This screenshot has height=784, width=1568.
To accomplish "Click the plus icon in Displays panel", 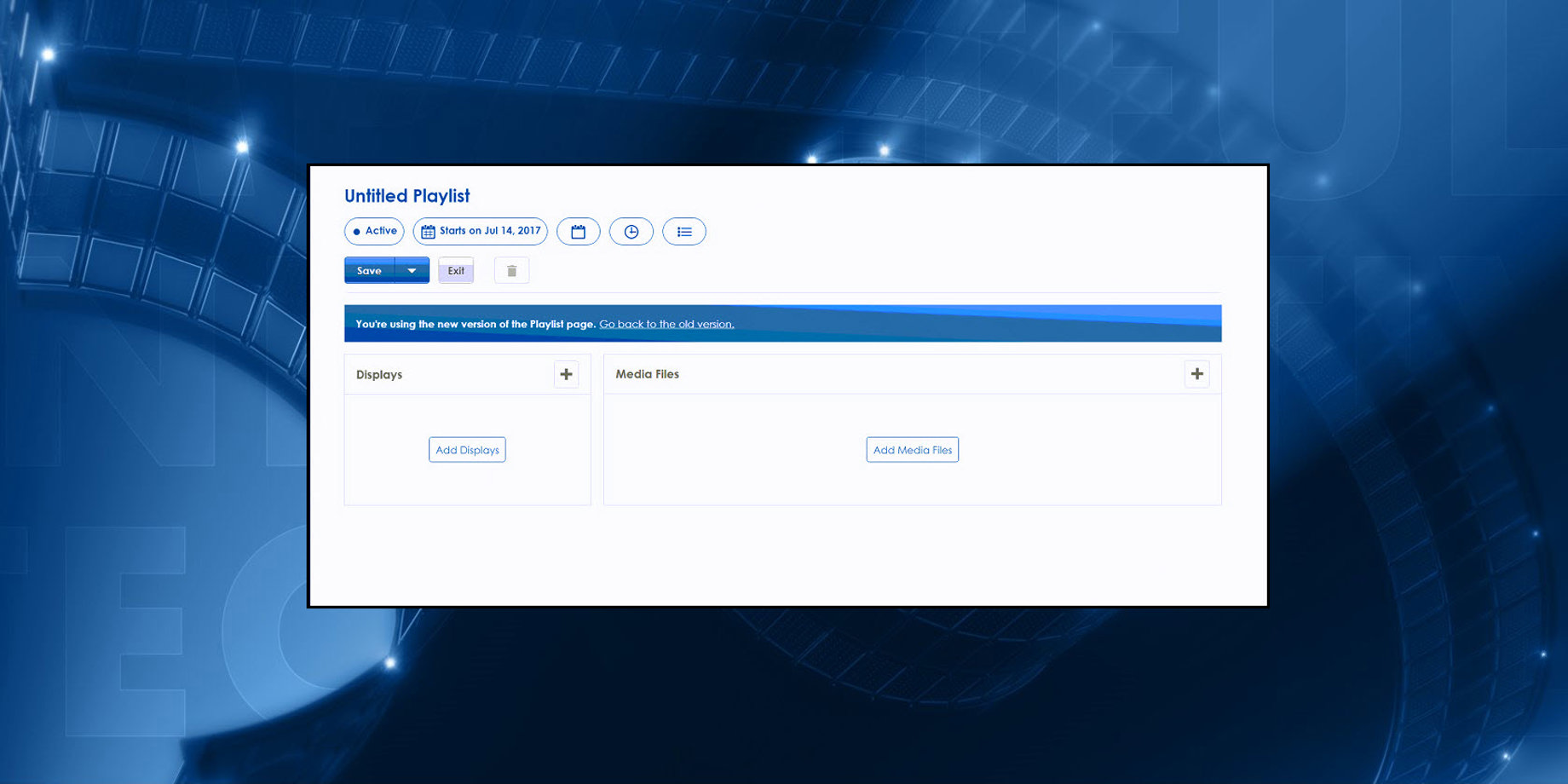I will (566, 374).
